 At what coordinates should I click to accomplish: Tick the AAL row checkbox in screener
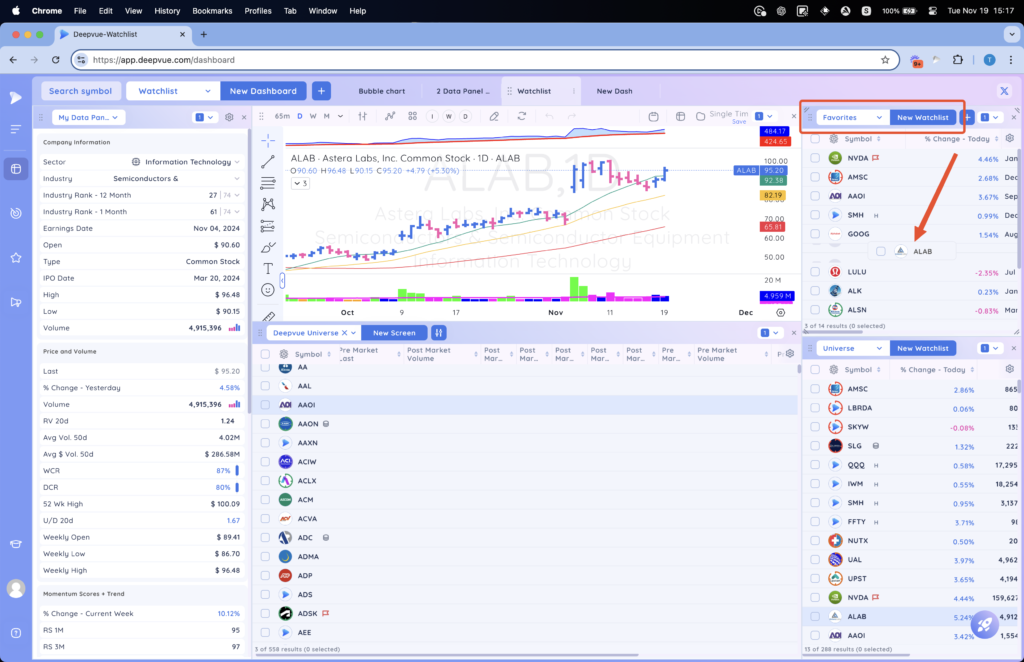point(265,386)
